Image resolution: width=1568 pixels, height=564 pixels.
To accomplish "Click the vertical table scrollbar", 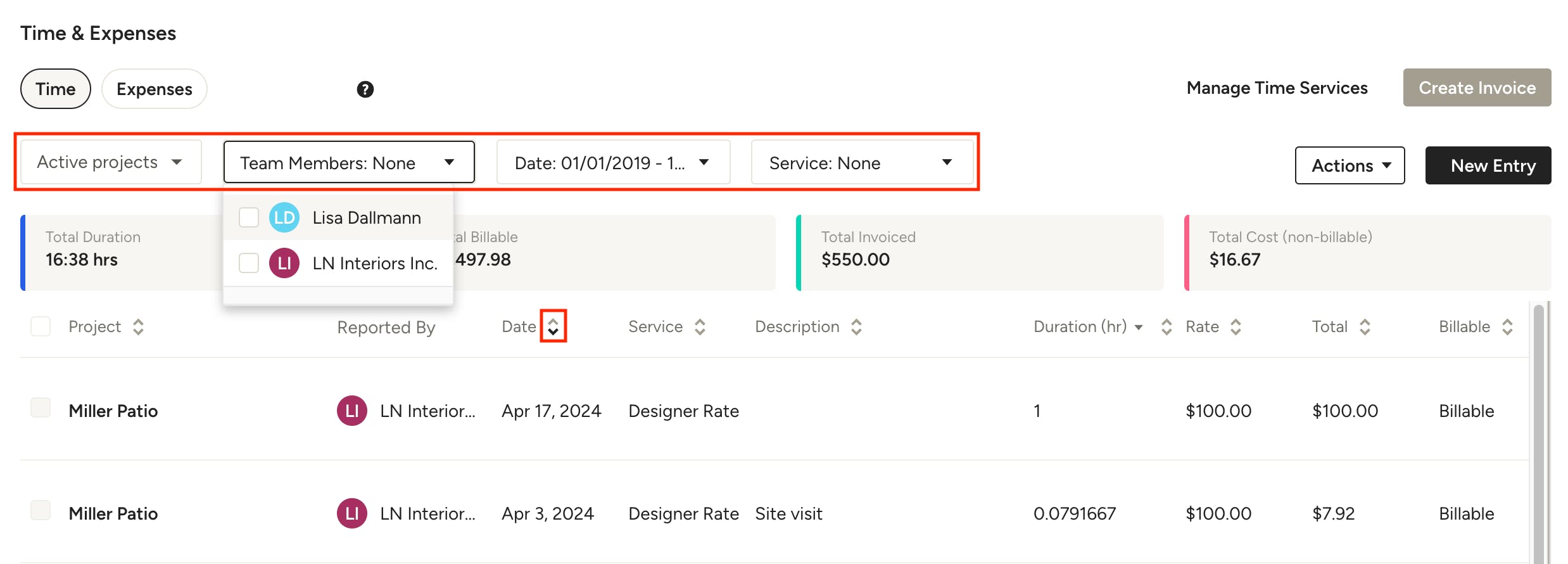I will (1539, 433).
